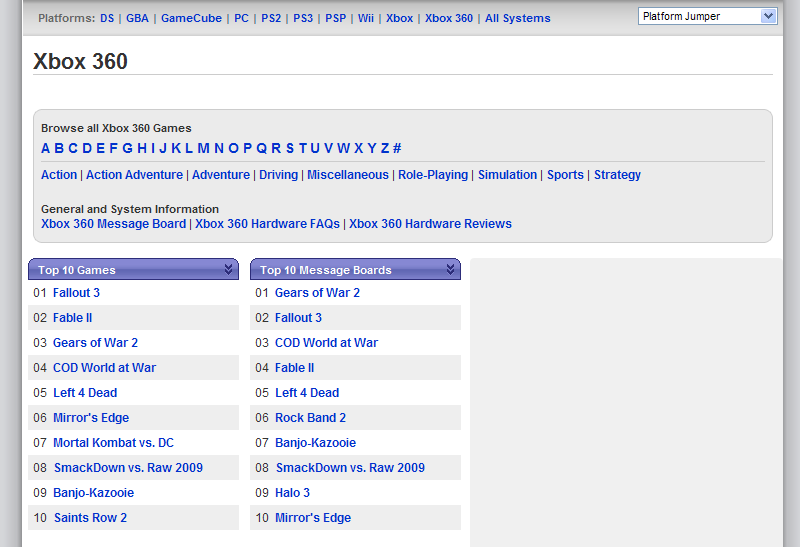Open SmackDown vs. Raw 2009 message board
Image resolution: width=800 pixels, height=547 pixels.
point(351,468)
